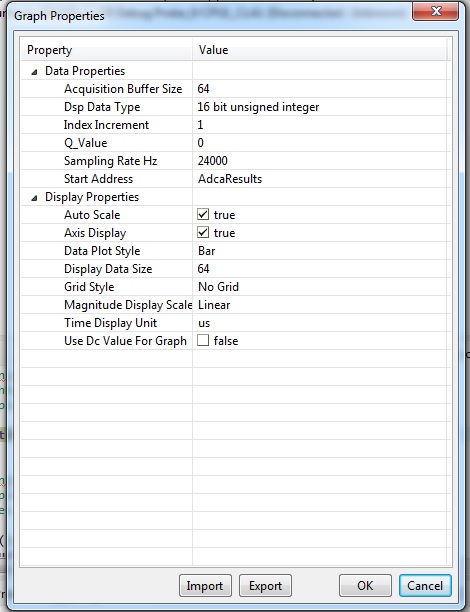Screen dimensions: 470x612
Task: Select the Time Display Unit label
Action: tap(110, 322)
